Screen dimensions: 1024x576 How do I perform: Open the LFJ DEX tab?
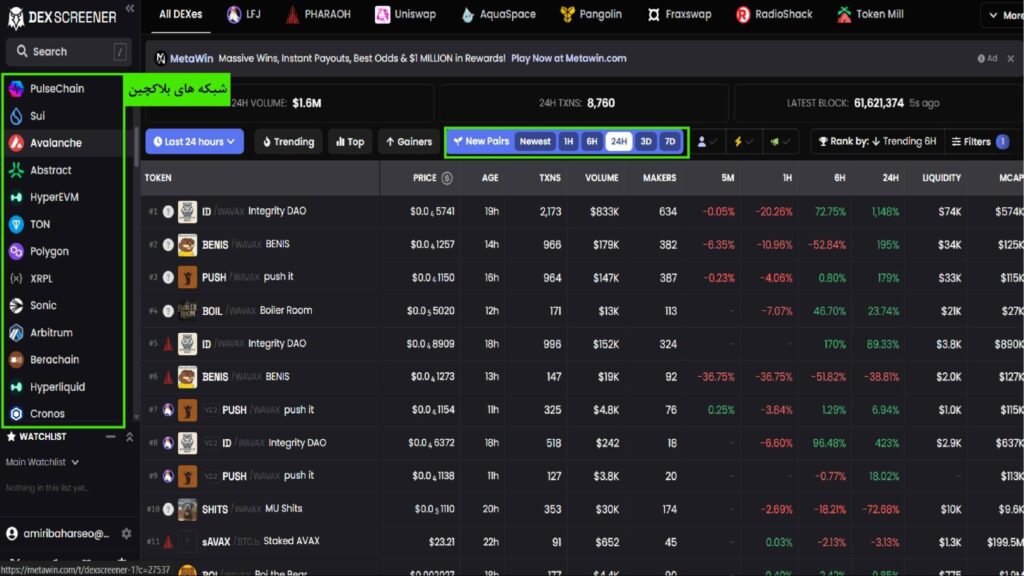tap(244, 14)
